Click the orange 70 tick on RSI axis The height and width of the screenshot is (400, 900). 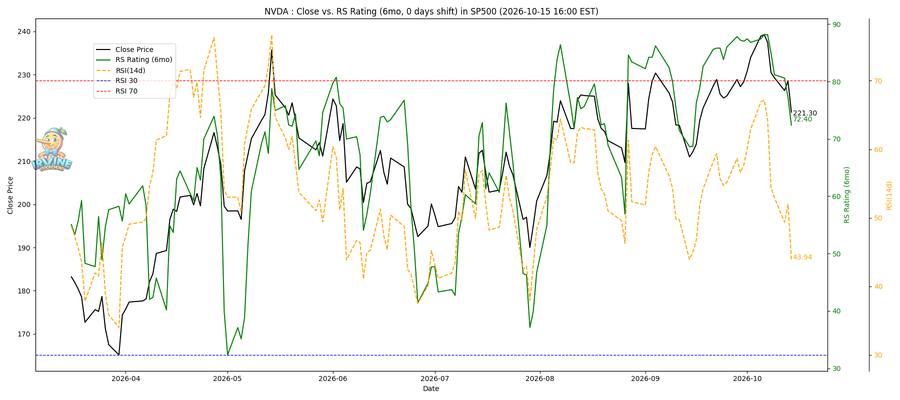878,81
